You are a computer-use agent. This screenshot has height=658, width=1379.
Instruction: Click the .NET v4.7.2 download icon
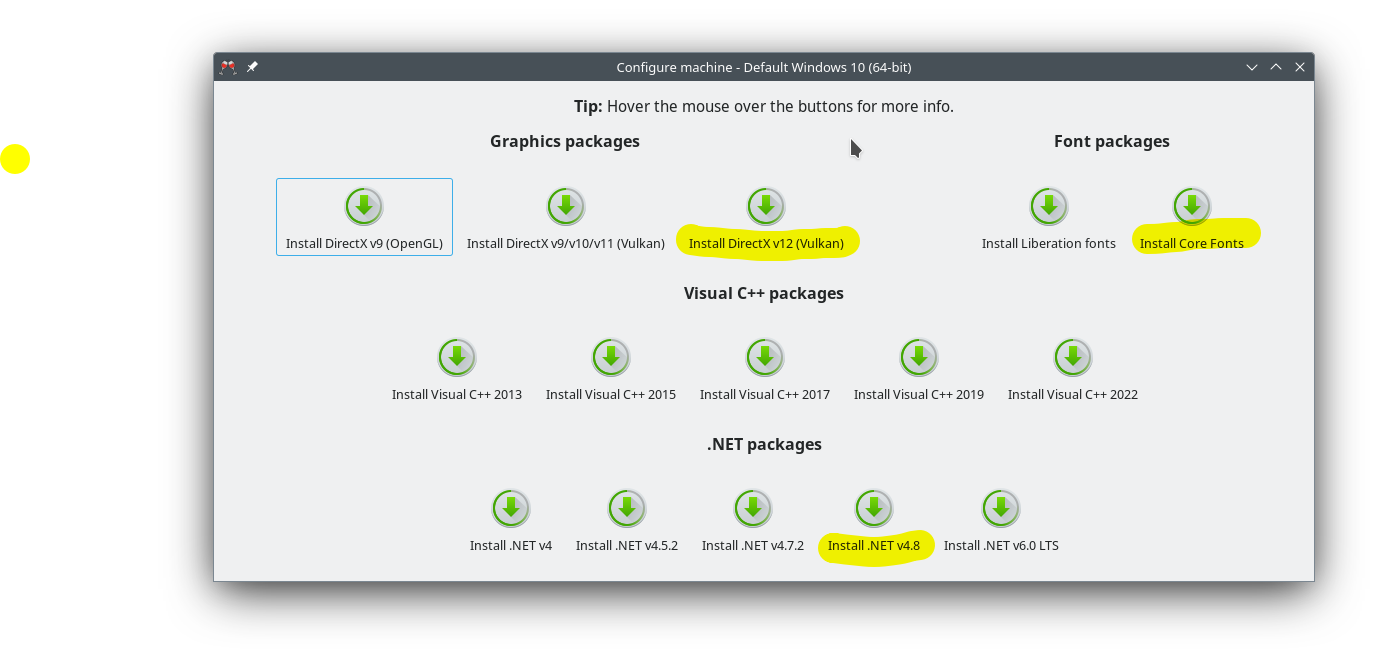point(753,509)
